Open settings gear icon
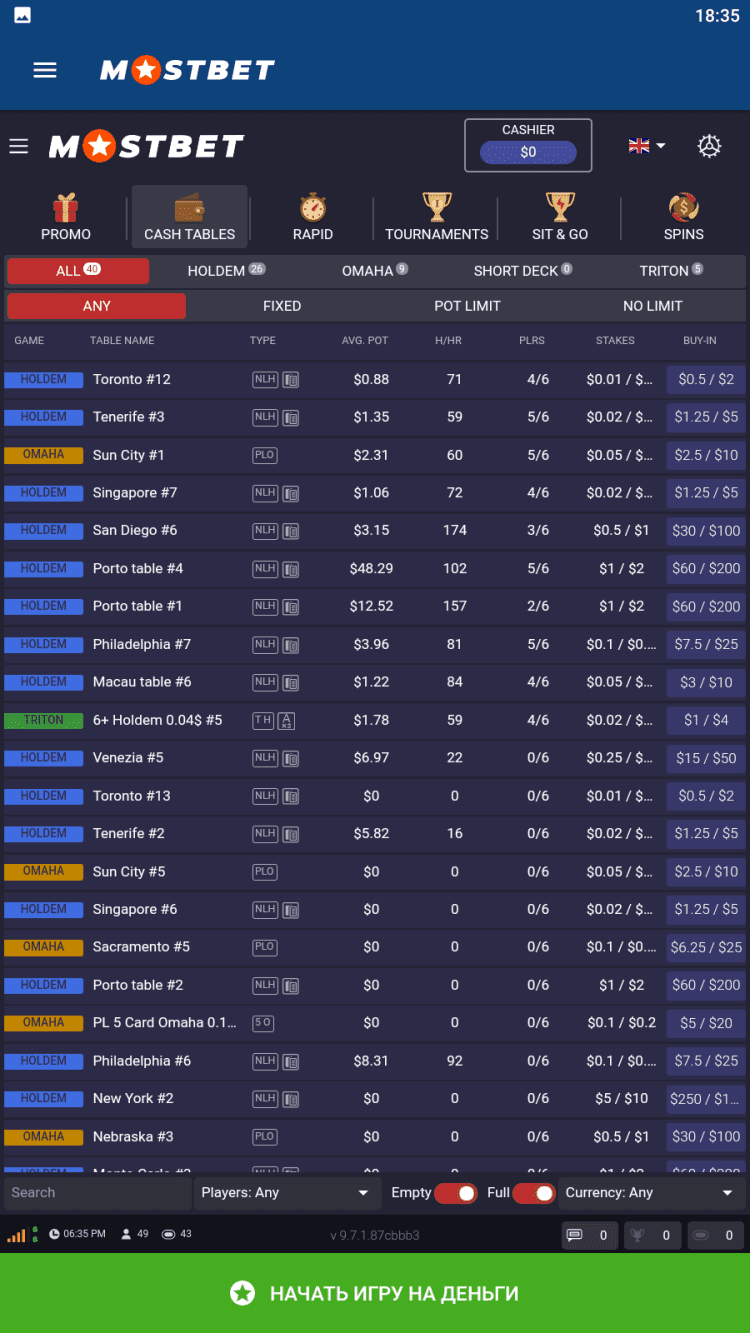 [x=709, y=146]
